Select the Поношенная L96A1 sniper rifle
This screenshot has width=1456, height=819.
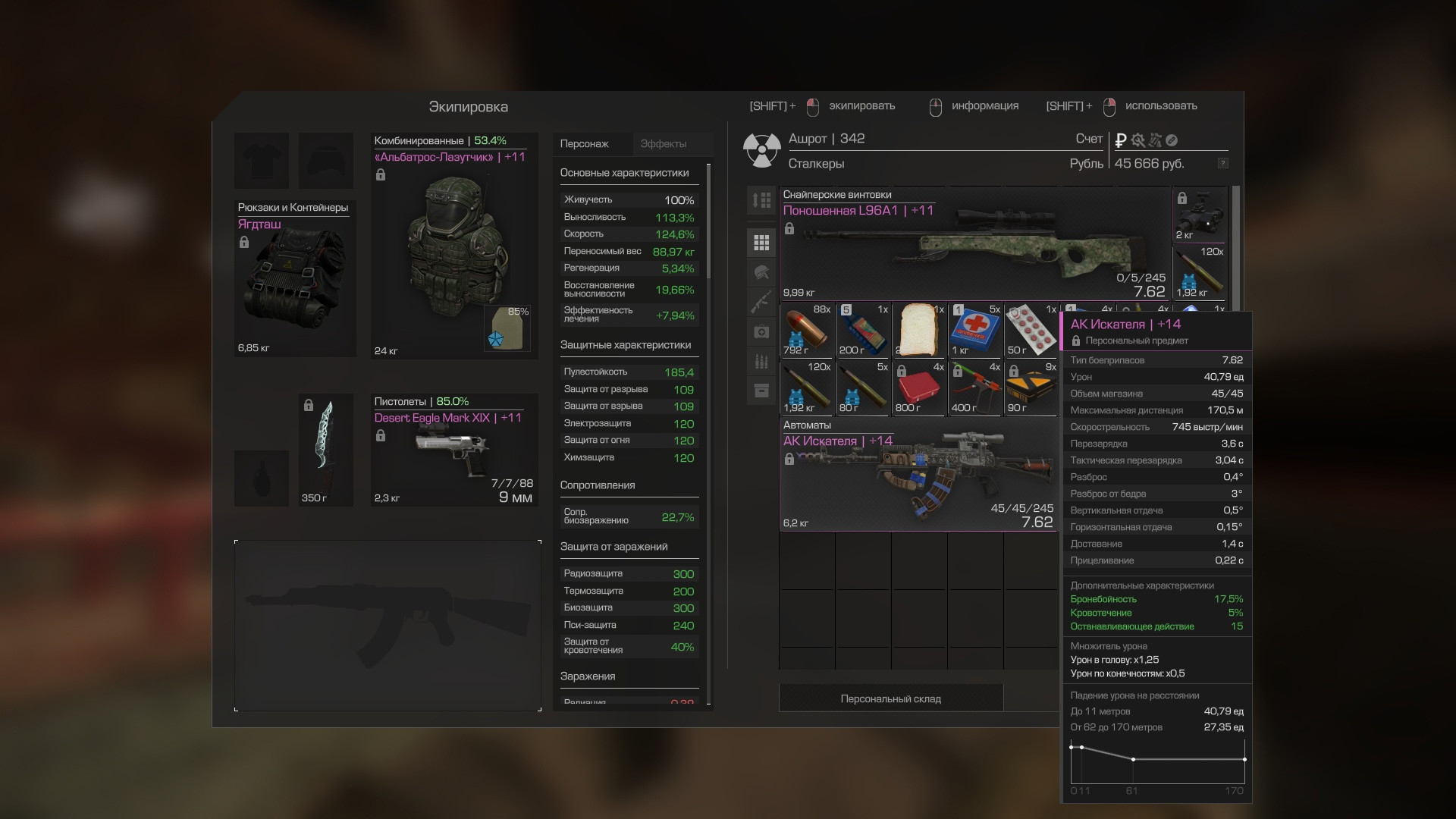coord(975,244)
